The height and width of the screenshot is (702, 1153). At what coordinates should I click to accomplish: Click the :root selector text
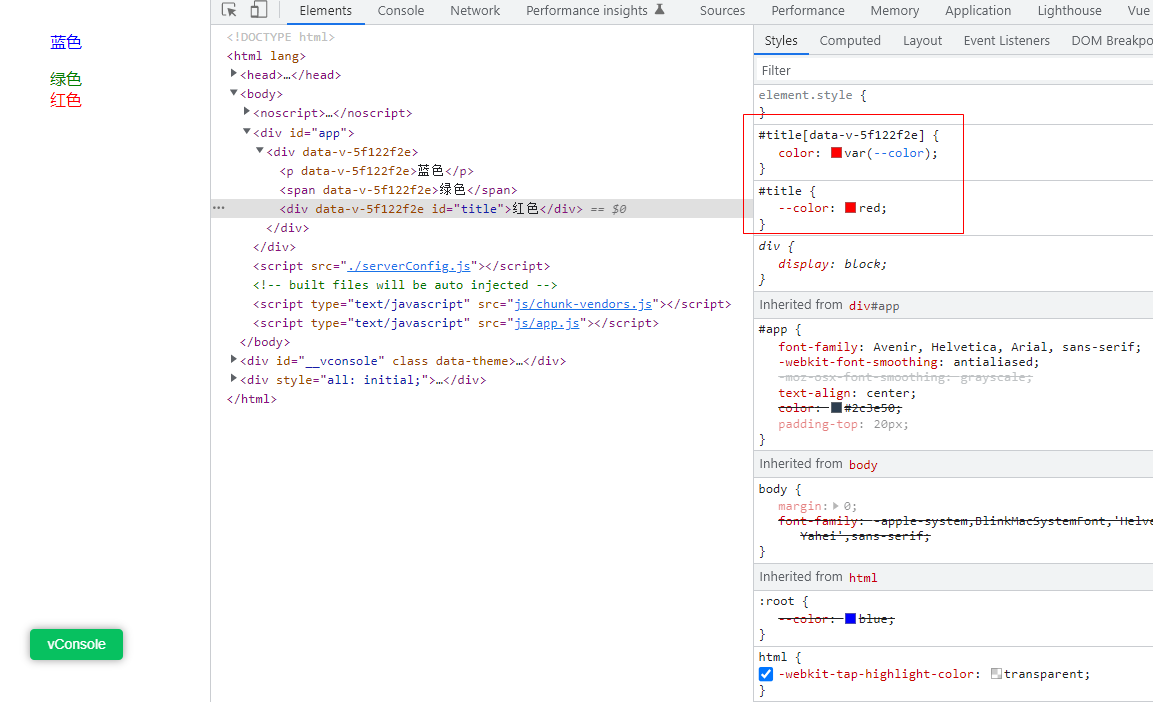[x=776, y=601]
